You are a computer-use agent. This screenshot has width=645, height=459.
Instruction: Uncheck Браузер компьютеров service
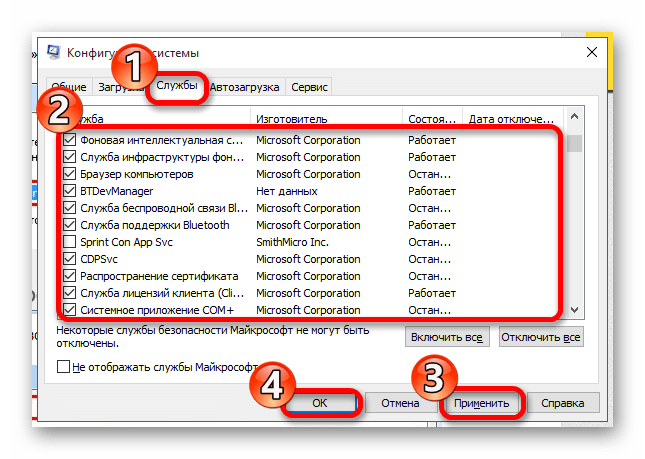click(70, 174)
